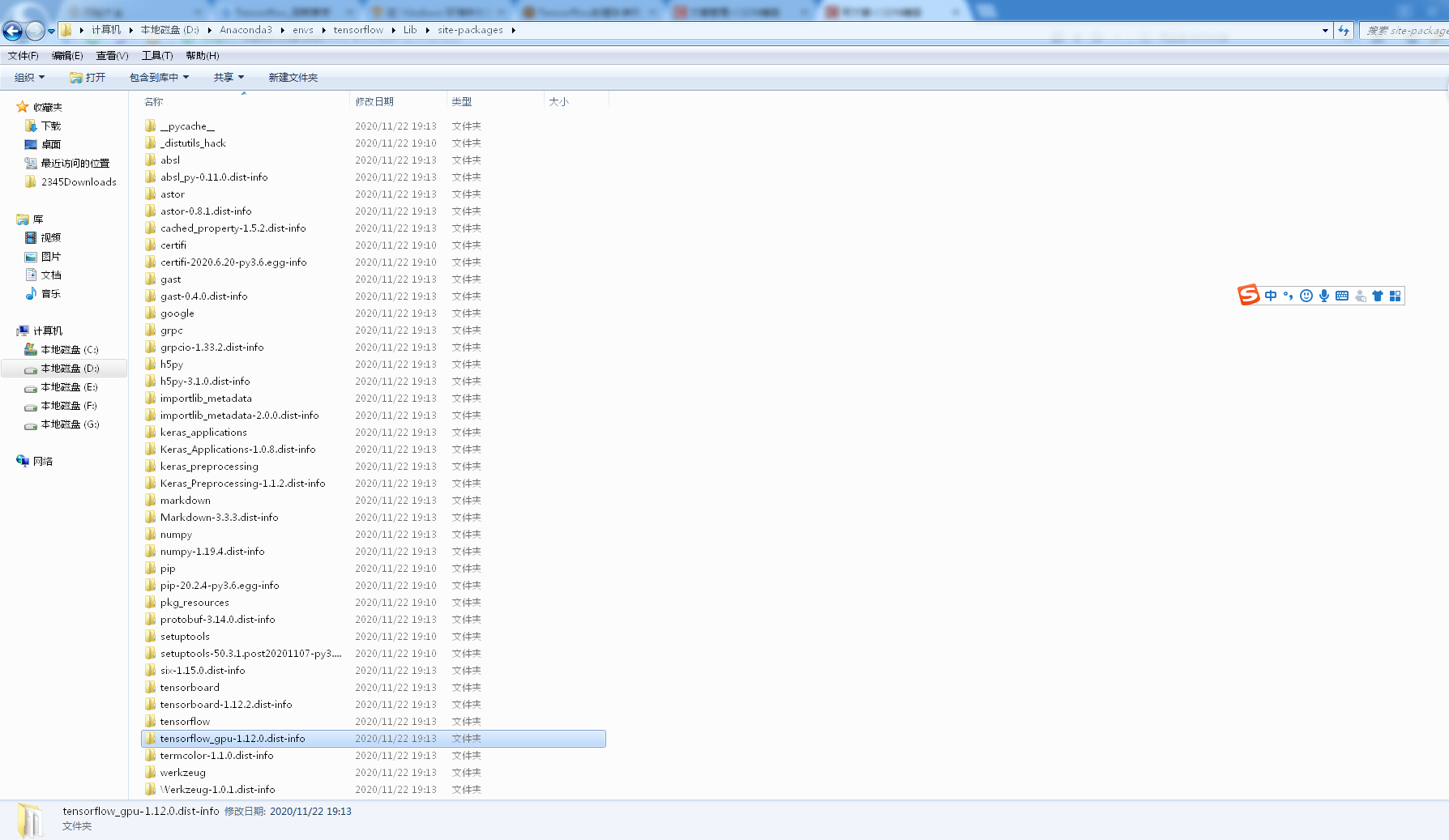Screen dimensions: 1449x840
Task: Select the 计算机 node icon
Action: [23, 331]
